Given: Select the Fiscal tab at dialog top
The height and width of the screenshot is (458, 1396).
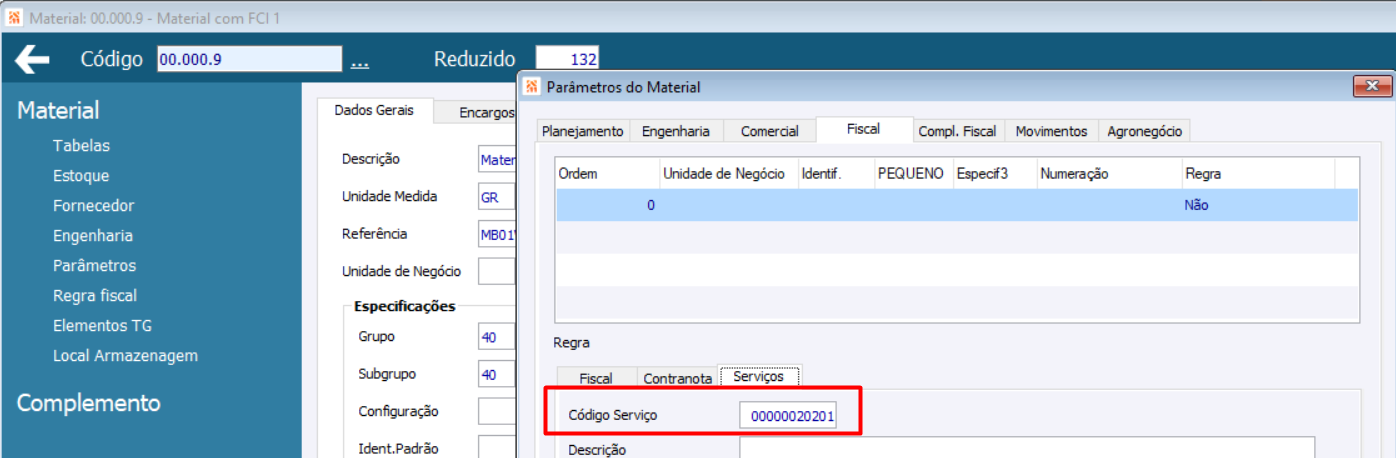Looking at the screenshot, I should coord(863,129).
